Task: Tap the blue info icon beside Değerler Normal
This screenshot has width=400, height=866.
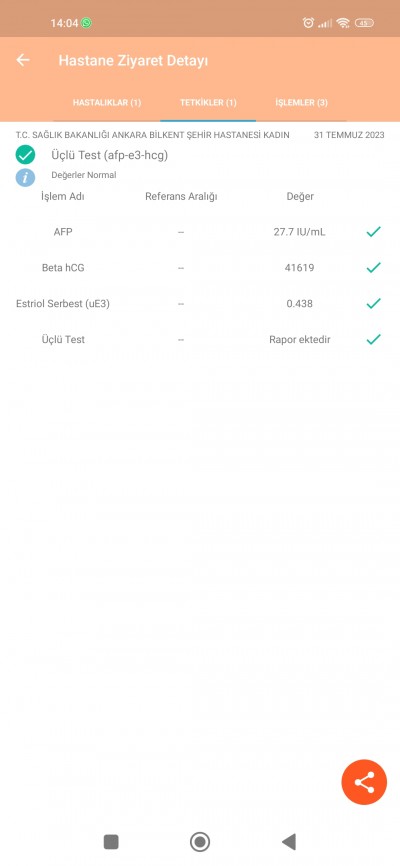Action: tap(25, 177)
